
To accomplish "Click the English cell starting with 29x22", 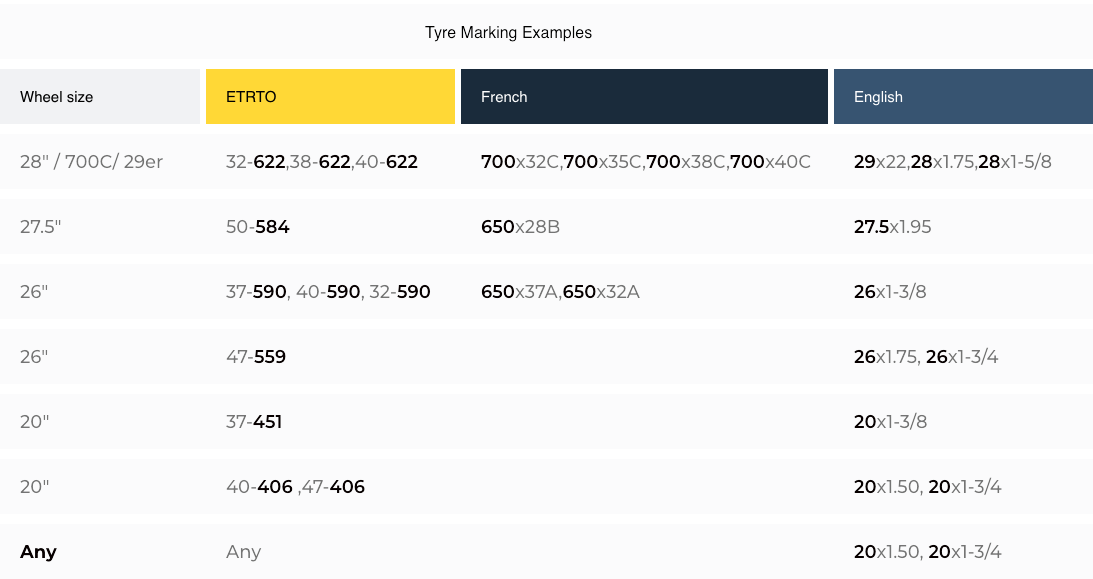I will [952, 162].
